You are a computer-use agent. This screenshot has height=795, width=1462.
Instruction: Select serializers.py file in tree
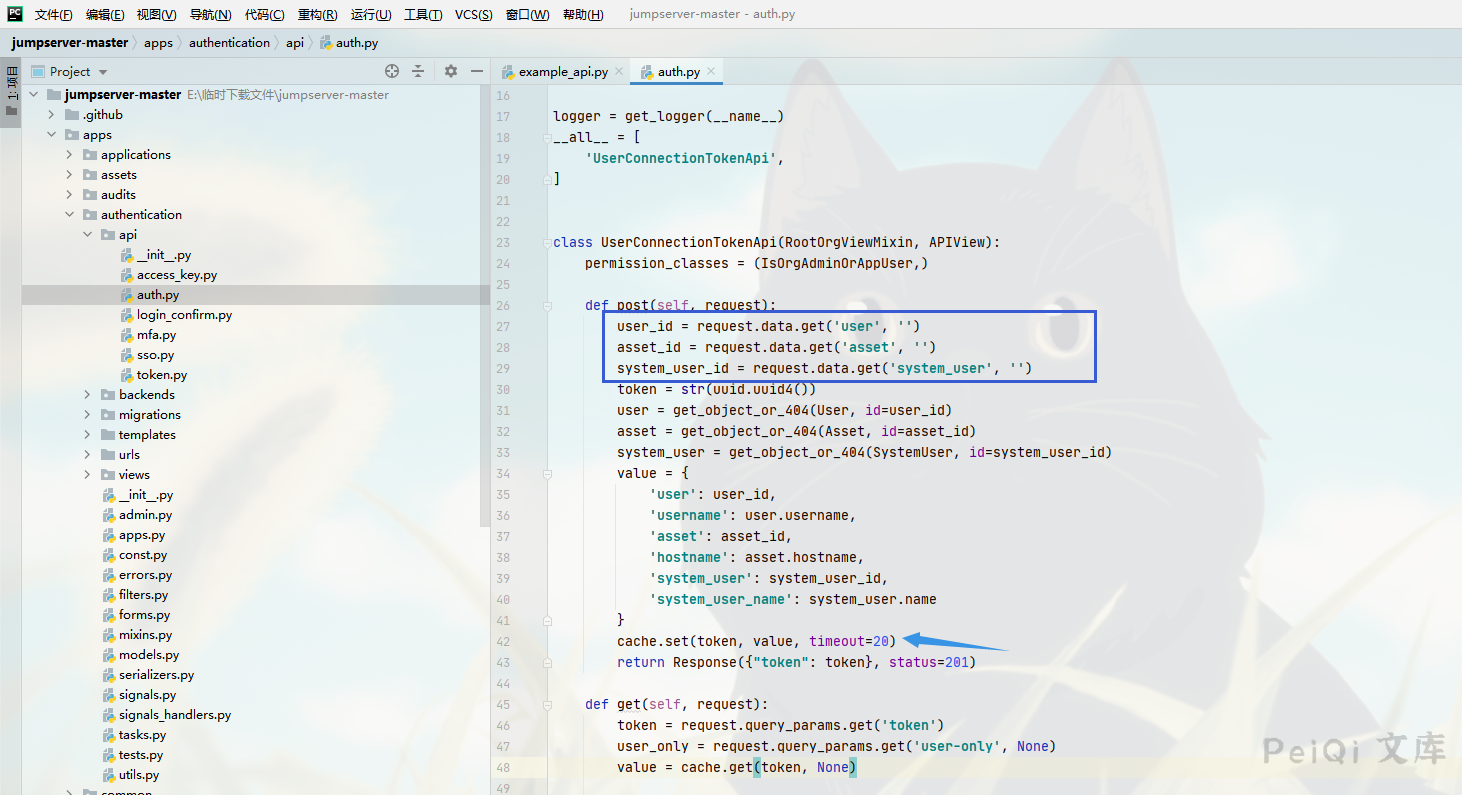(x=156, y=675)
